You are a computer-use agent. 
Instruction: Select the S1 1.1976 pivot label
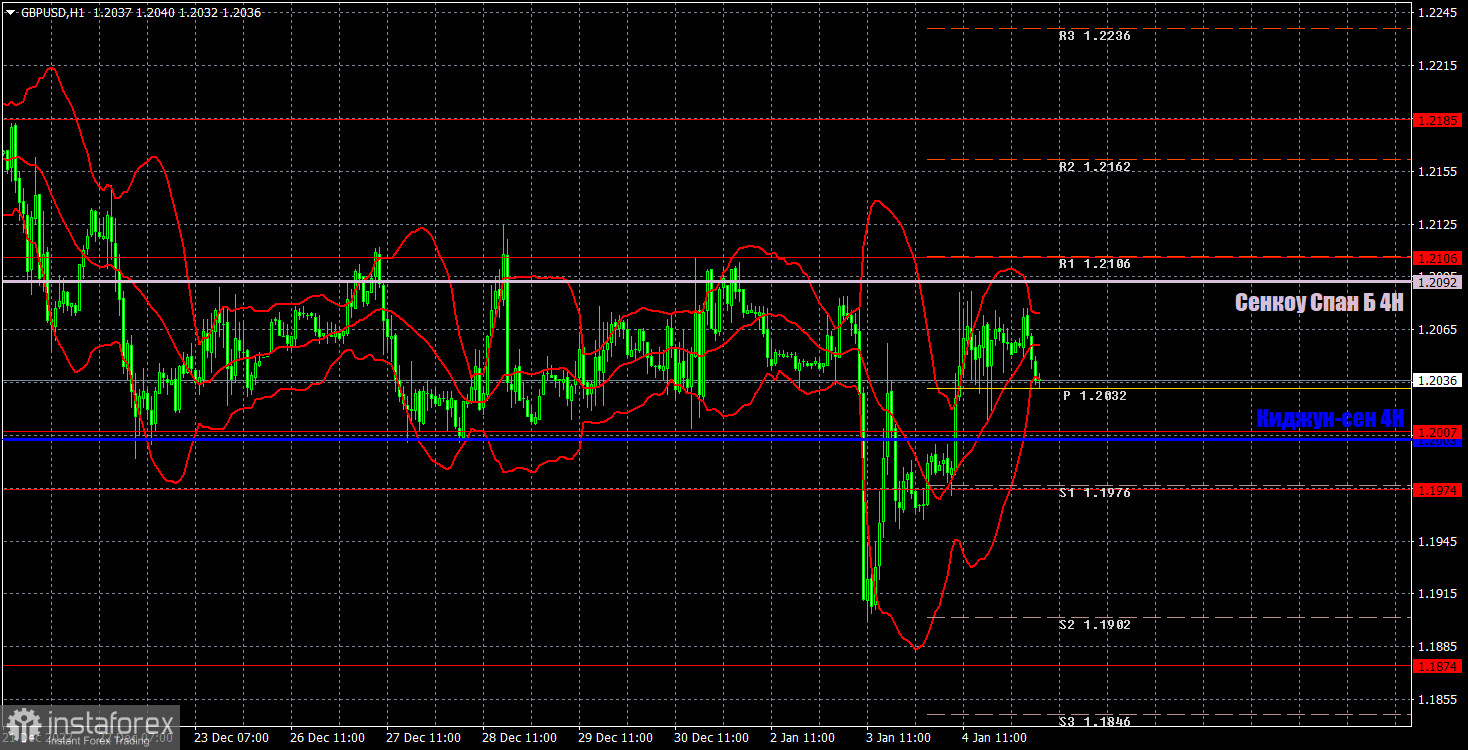1095,493
